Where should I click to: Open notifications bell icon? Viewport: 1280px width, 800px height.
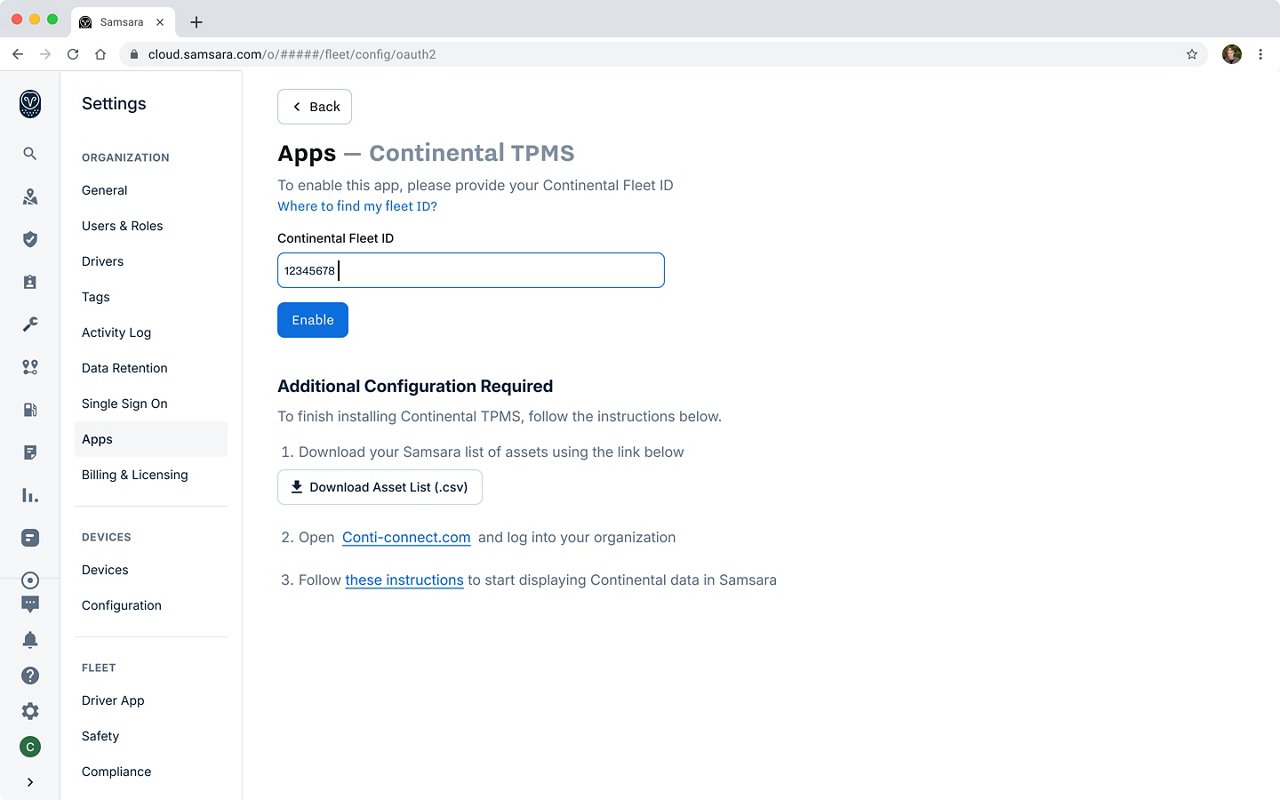tap(30, 640)
